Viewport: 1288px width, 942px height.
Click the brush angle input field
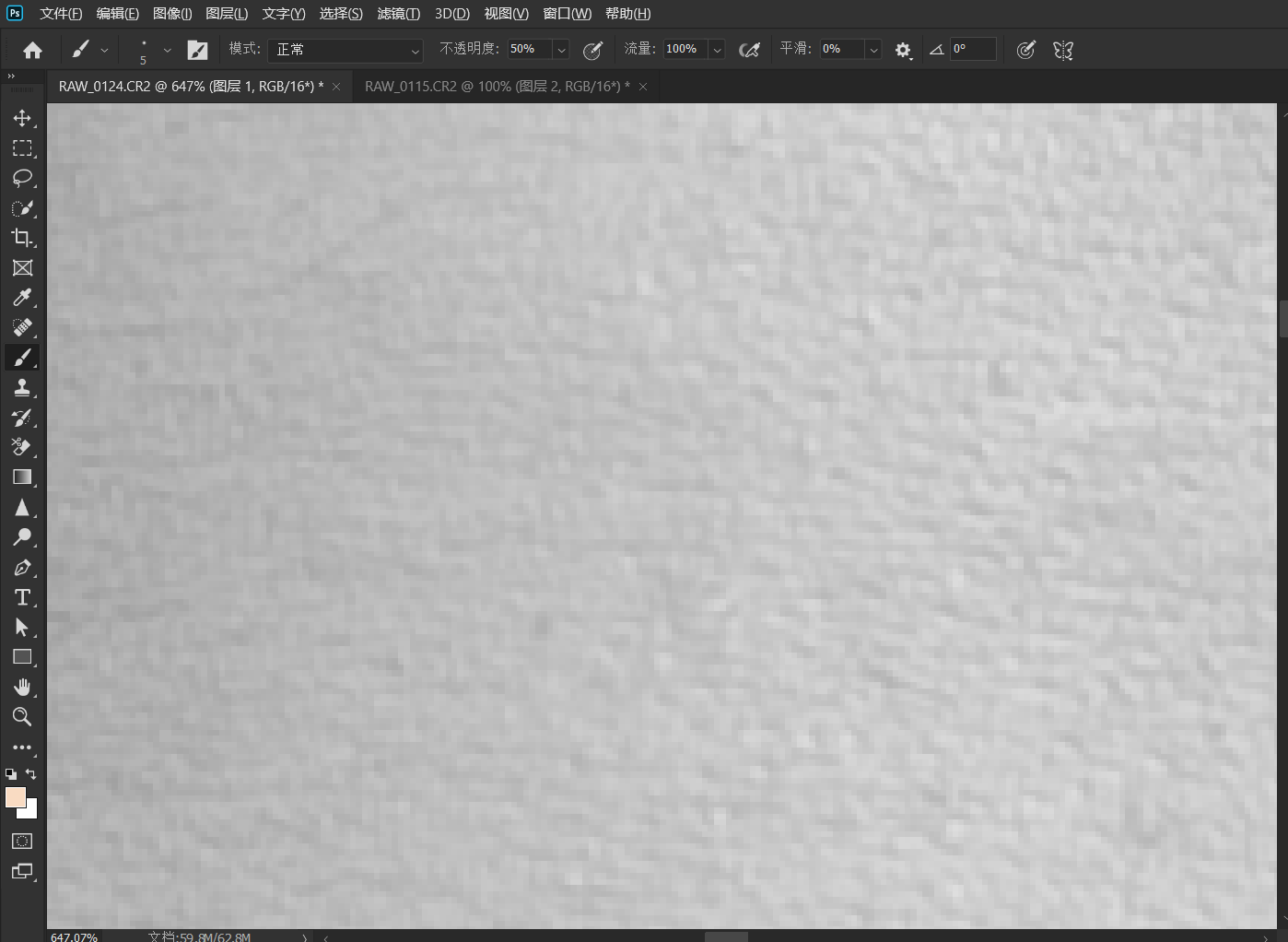point(973,50)
